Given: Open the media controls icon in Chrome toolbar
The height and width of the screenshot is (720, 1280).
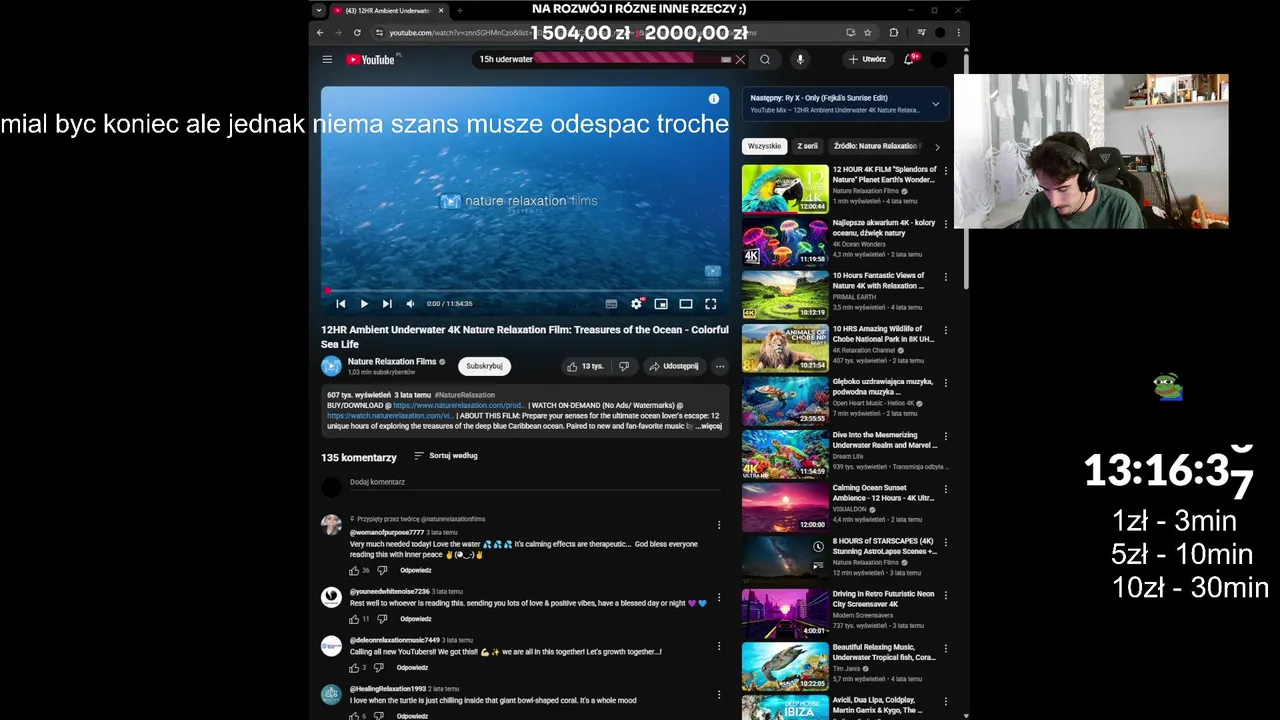Looking at the screenshot, I should 921,32.
